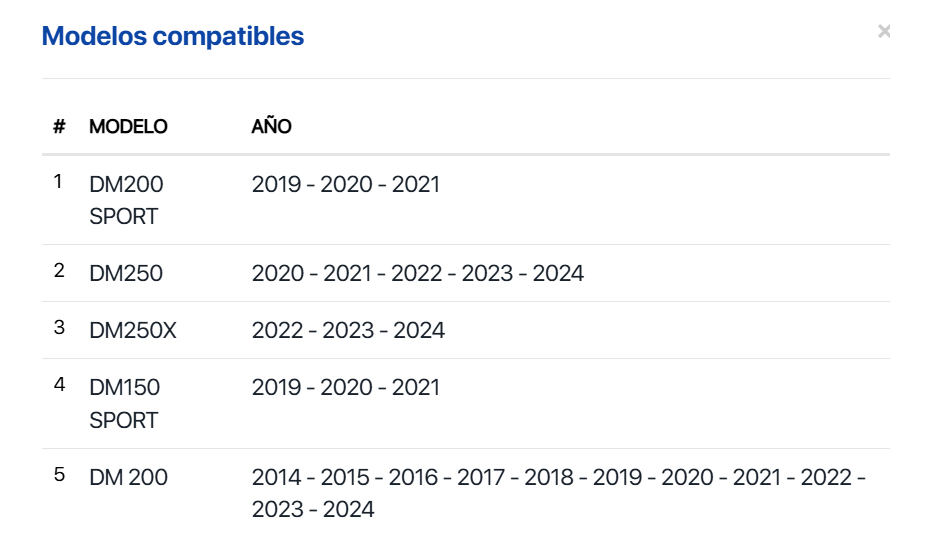Click the DM250 years 2020 to 2024

click(x=417, y=273)
